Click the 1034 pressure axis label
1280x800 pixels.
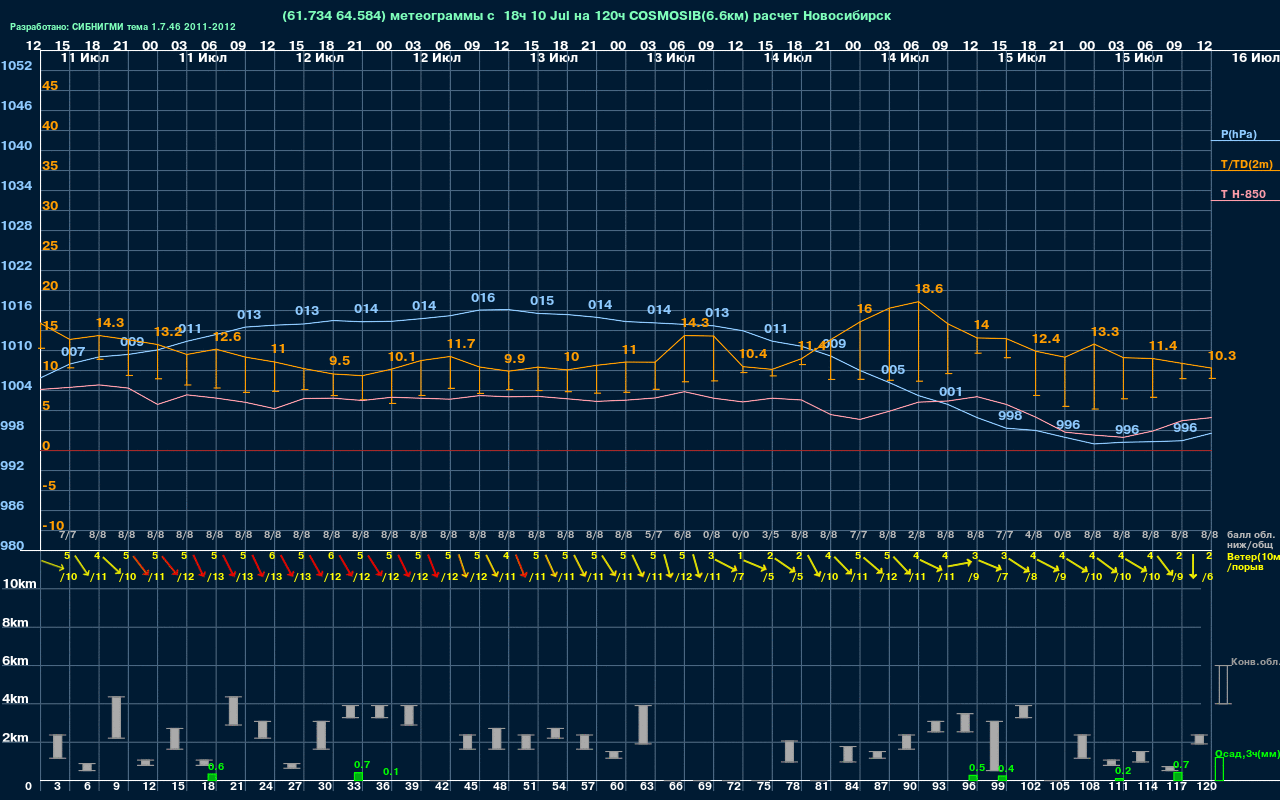pyautogui.click(x=16, y=186)
